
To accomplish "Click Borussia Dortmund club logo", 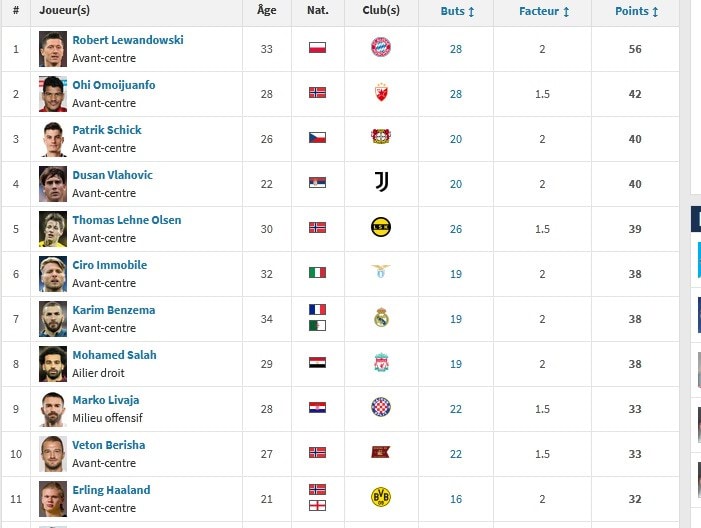I will (x=381, y=497).
